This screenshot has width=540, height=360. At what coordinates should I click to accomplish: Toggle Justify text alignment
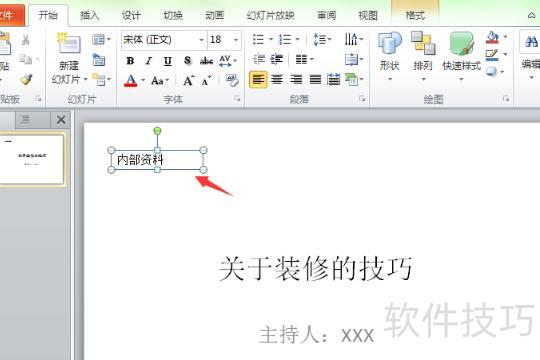tap(315, 80)
